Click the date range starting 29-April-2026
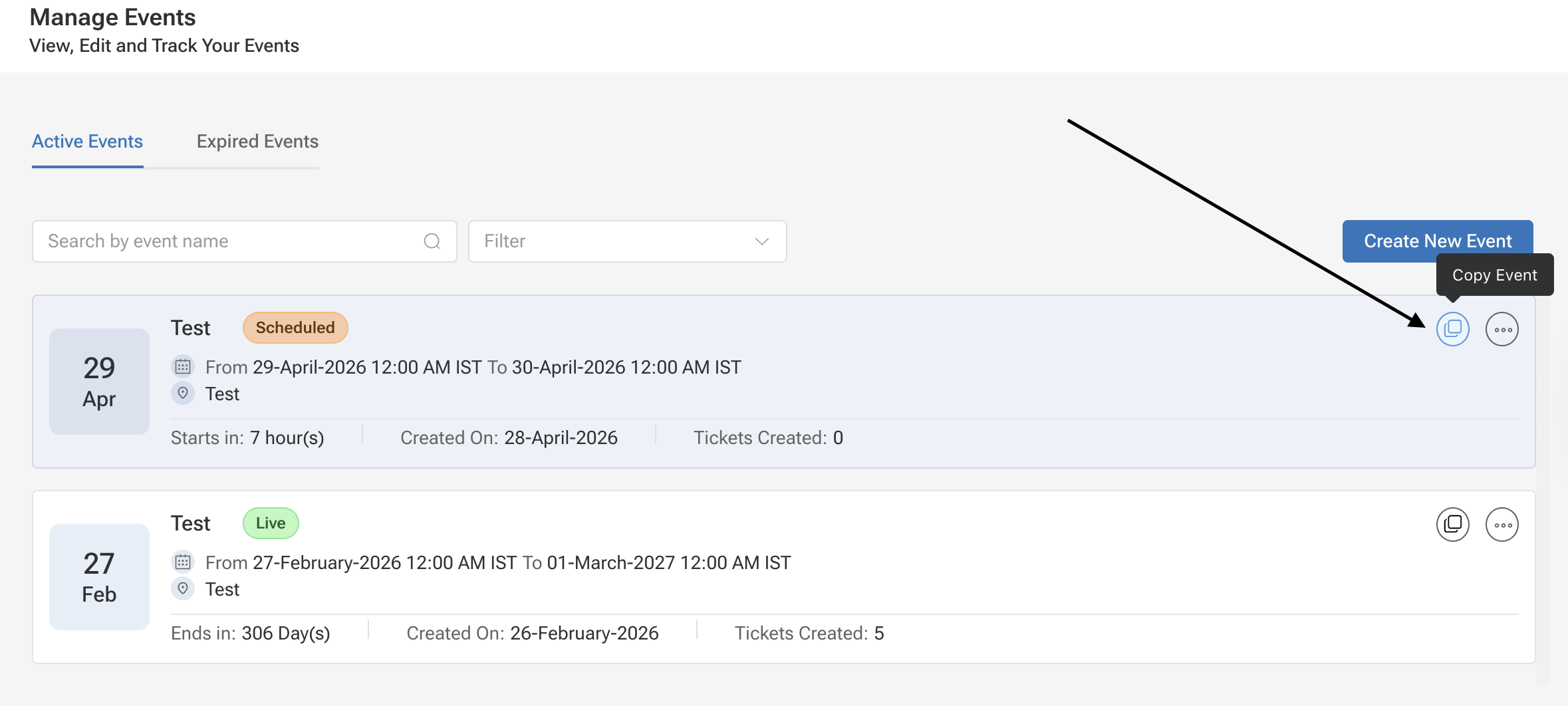This screenshot has height=706, width=1568. 473,367
